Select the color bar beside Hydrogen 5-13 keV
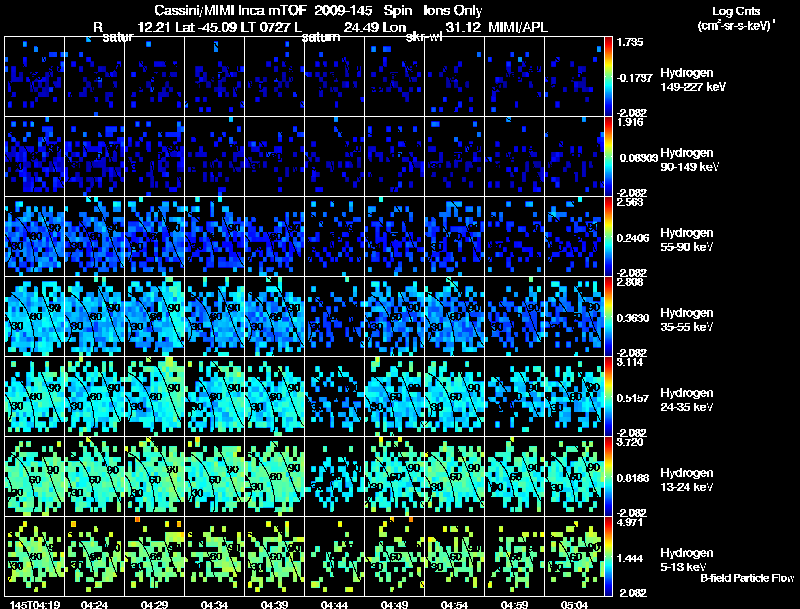Image resolution: width=800 pixels, height=609 pixels. pos(608,557)
